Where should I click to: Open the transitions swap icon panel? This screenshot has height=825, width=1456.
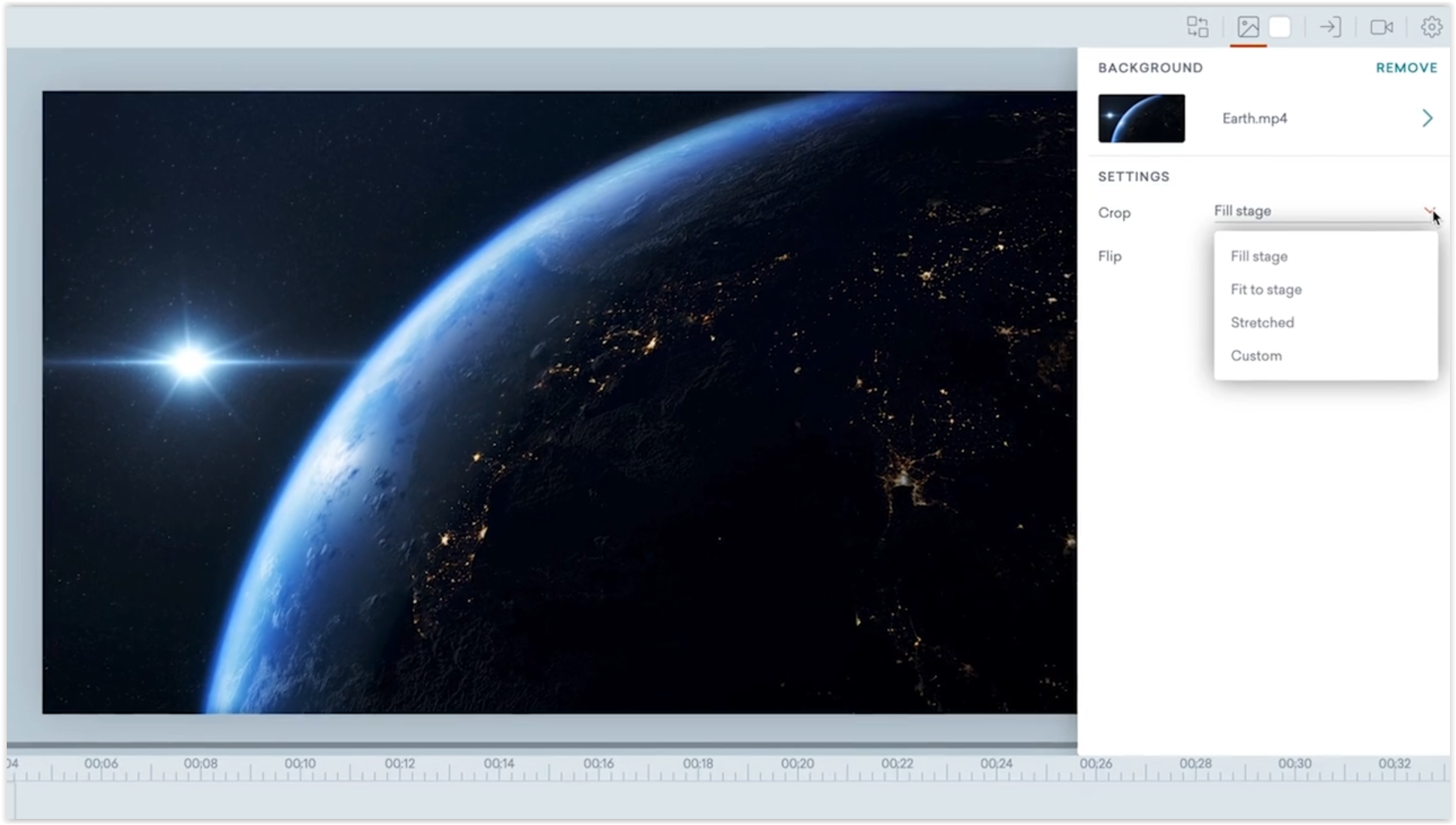[x=1197, y=27]
